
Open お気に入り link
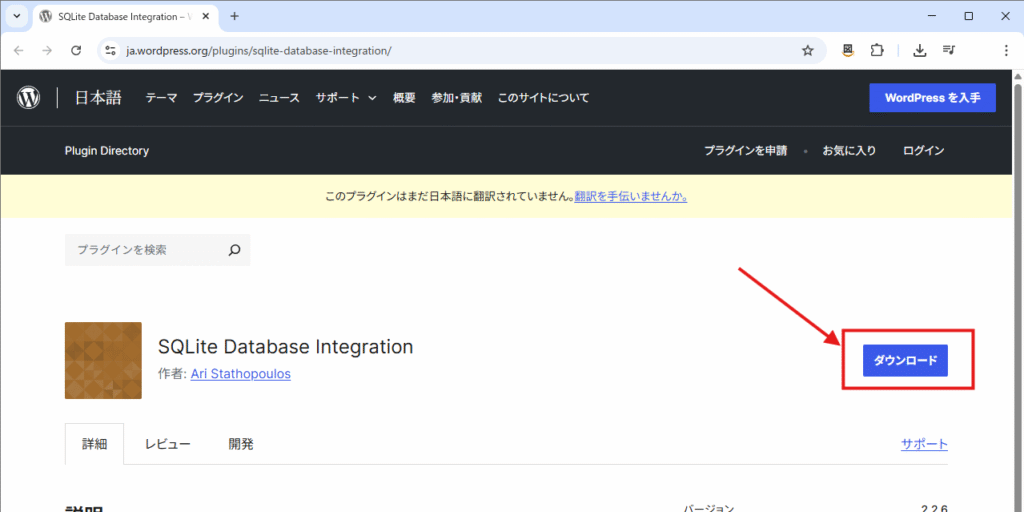point(849,151)
